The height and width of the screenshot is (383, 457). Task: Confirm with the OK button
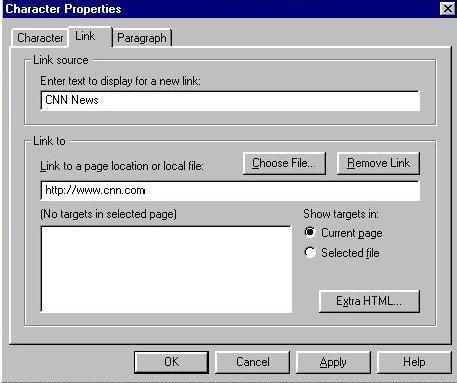(x=172, y=362)
